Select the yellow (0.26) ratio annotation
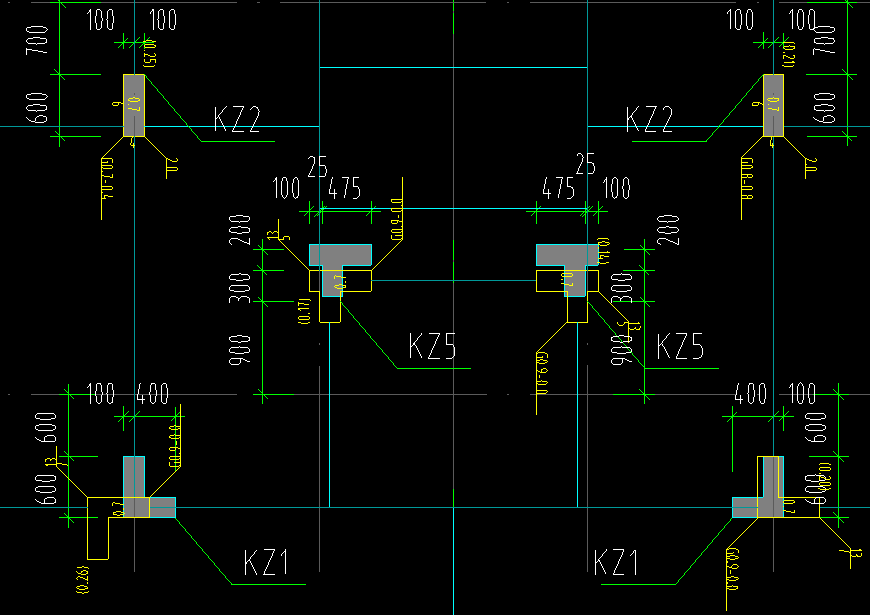The width and height of the screenshot is (870, 615). tap(84, 581)
